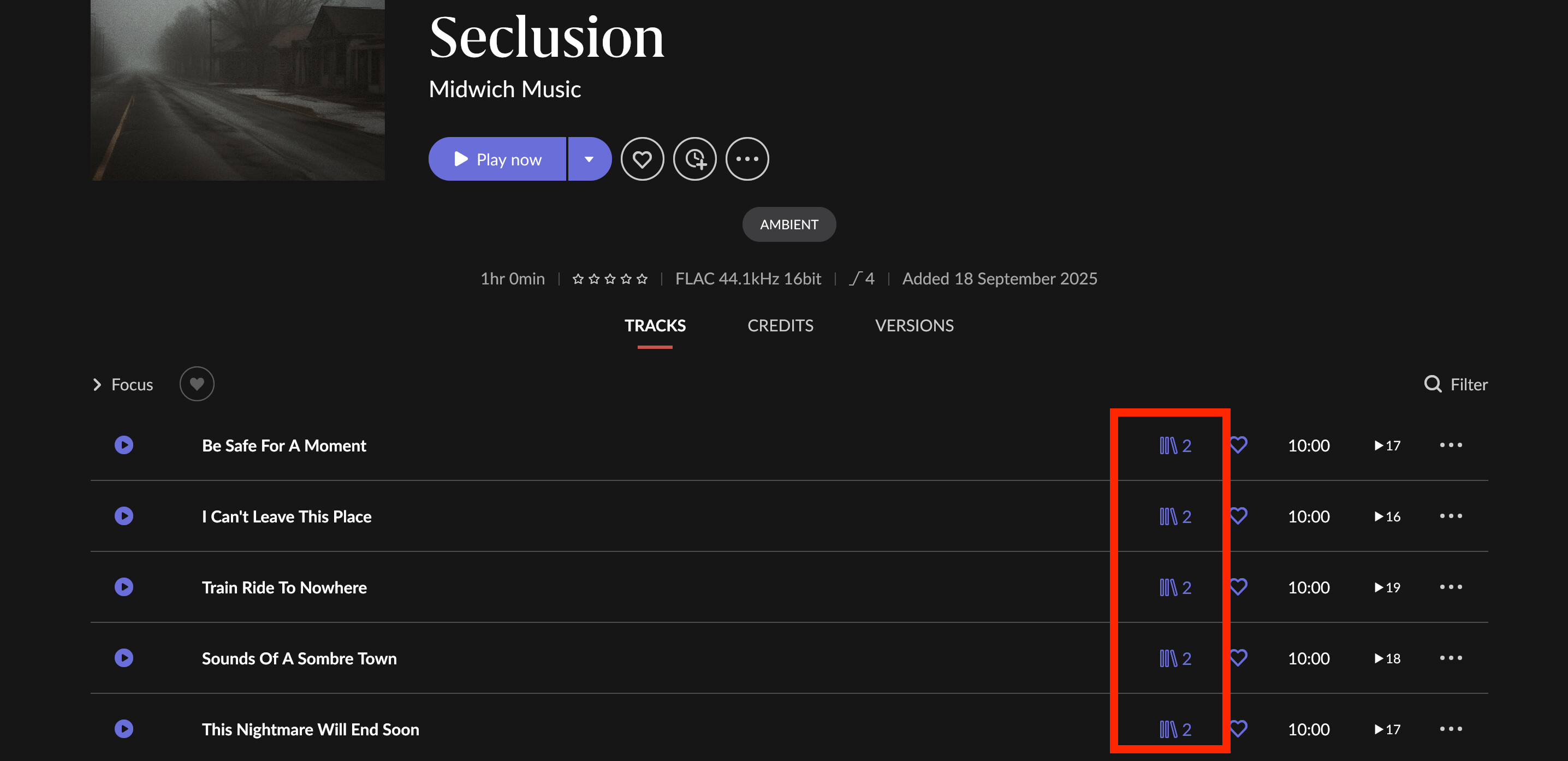1568x761 pixels.
Task: Expand the Focus options
Action: coord(97,385)
